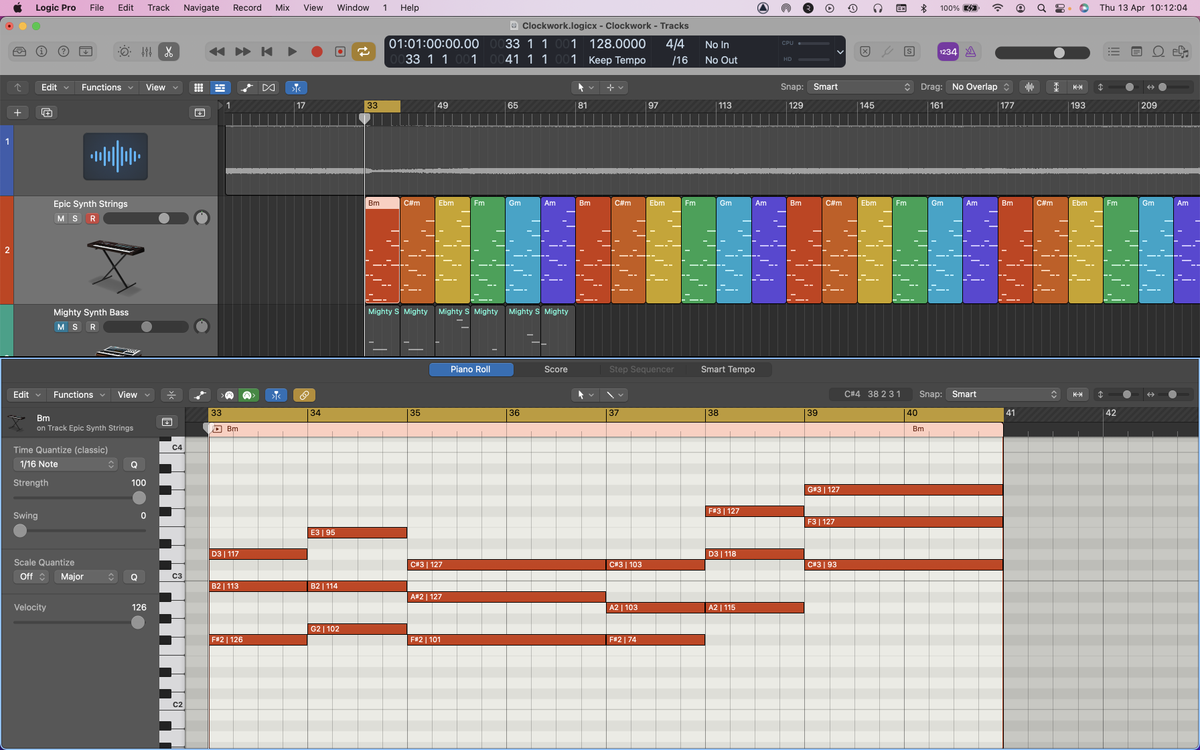Open the Track menu in the menu bar

(158, 7)
